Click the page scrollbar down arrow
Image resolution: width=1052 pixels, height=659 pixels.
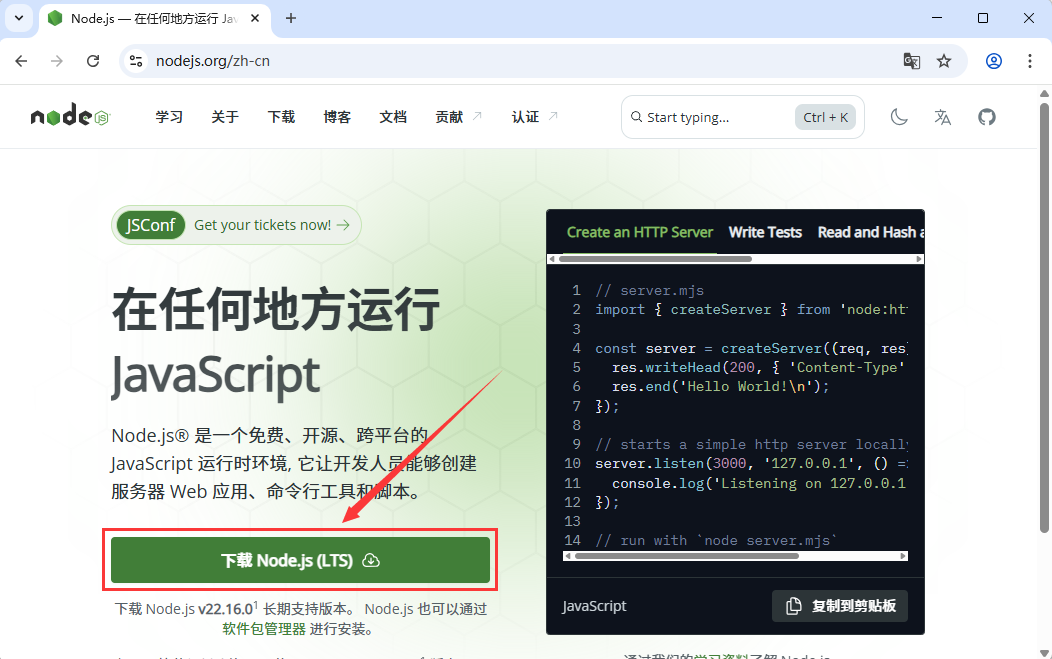point(1044,652)
